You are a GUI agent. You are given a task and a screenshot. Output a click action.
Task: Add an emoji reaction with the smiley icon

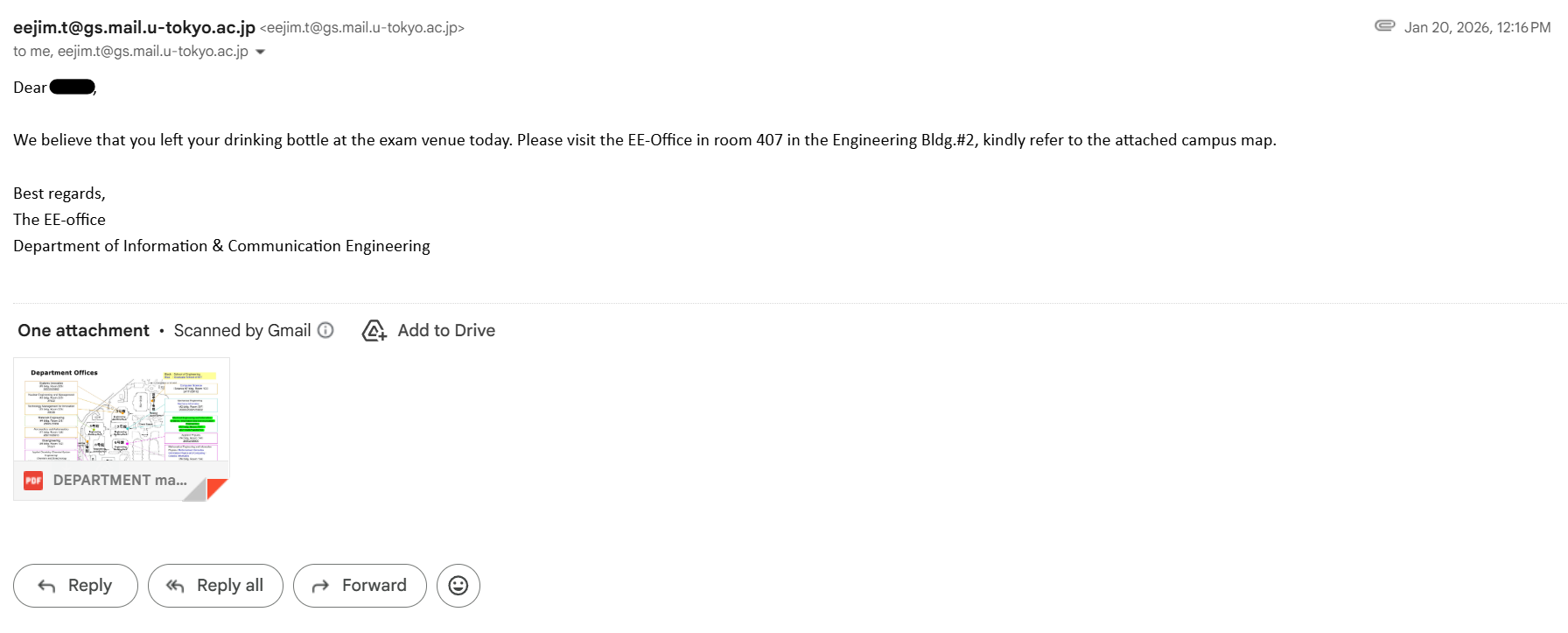(458, 586)
